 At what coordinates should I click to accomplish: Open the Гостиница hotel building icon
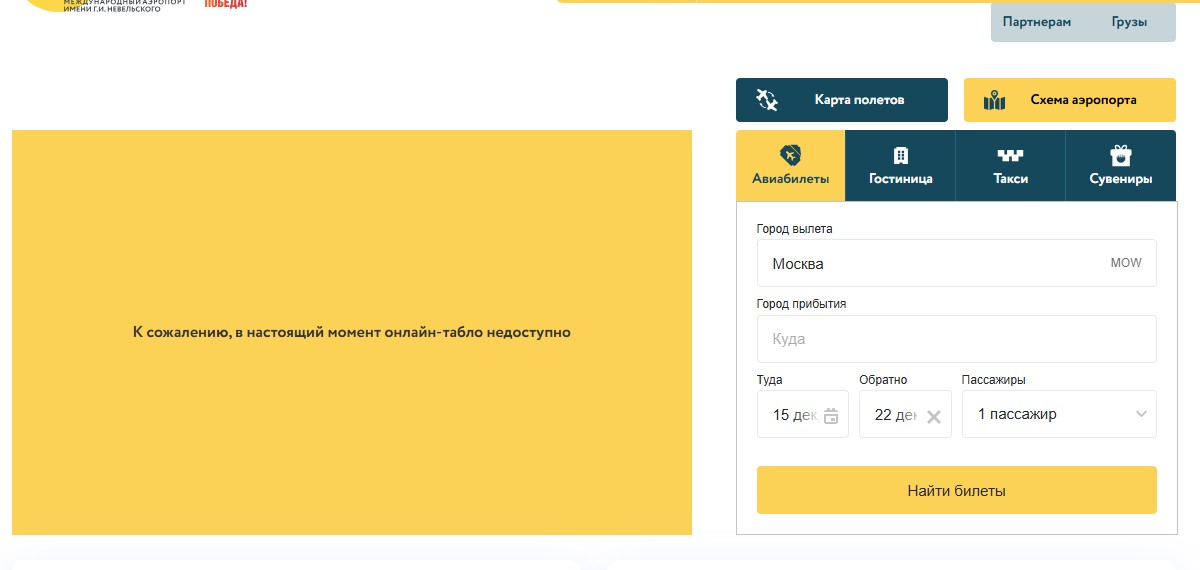[900, 155]
